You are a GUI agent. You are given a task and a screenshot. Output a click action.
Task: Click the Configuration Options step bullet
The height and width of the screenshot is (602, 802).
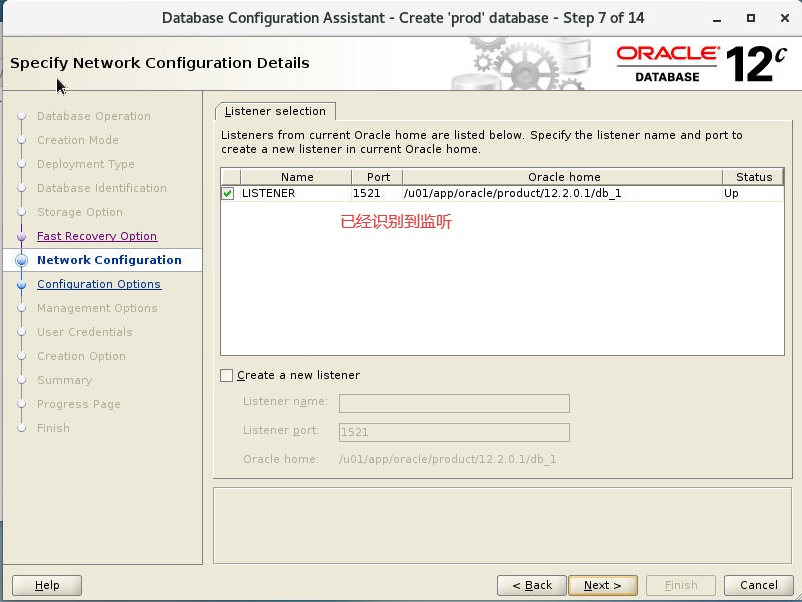pos(21,285)
